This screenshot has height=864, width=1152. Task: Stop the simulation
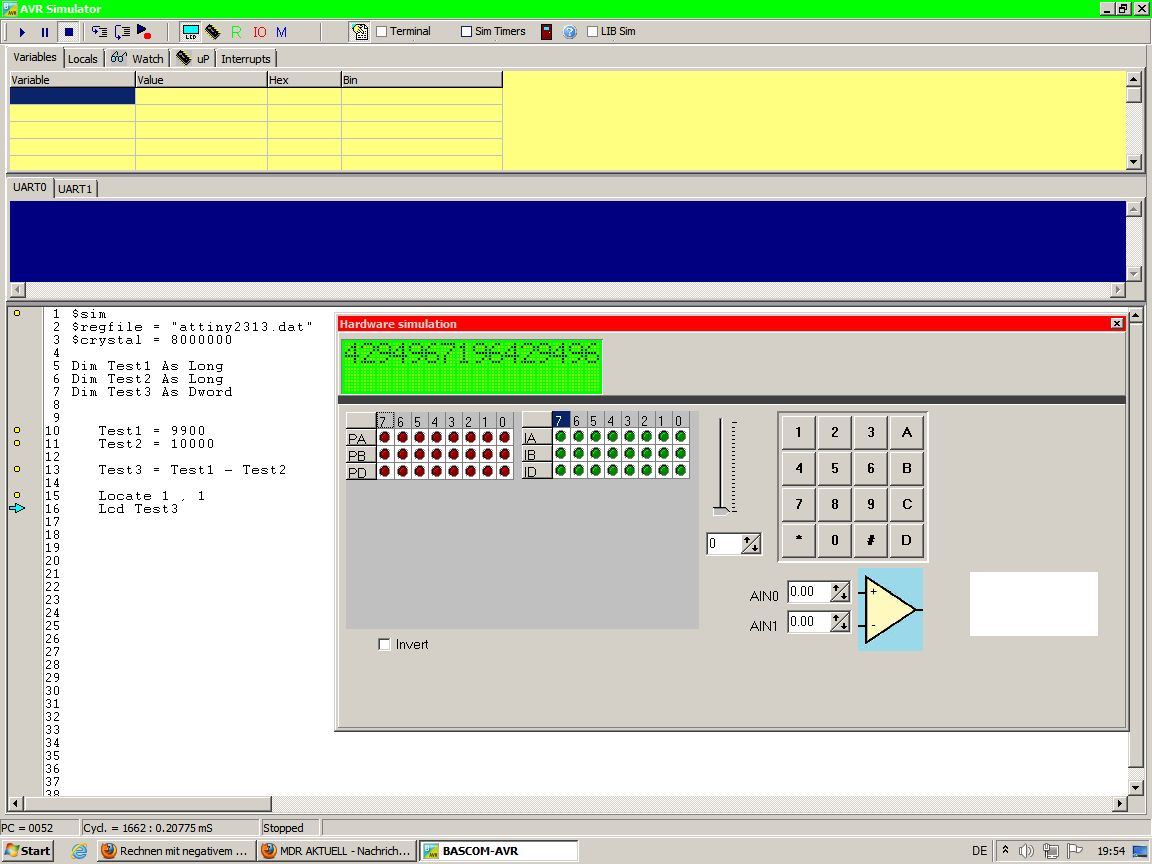click(68, 32)
